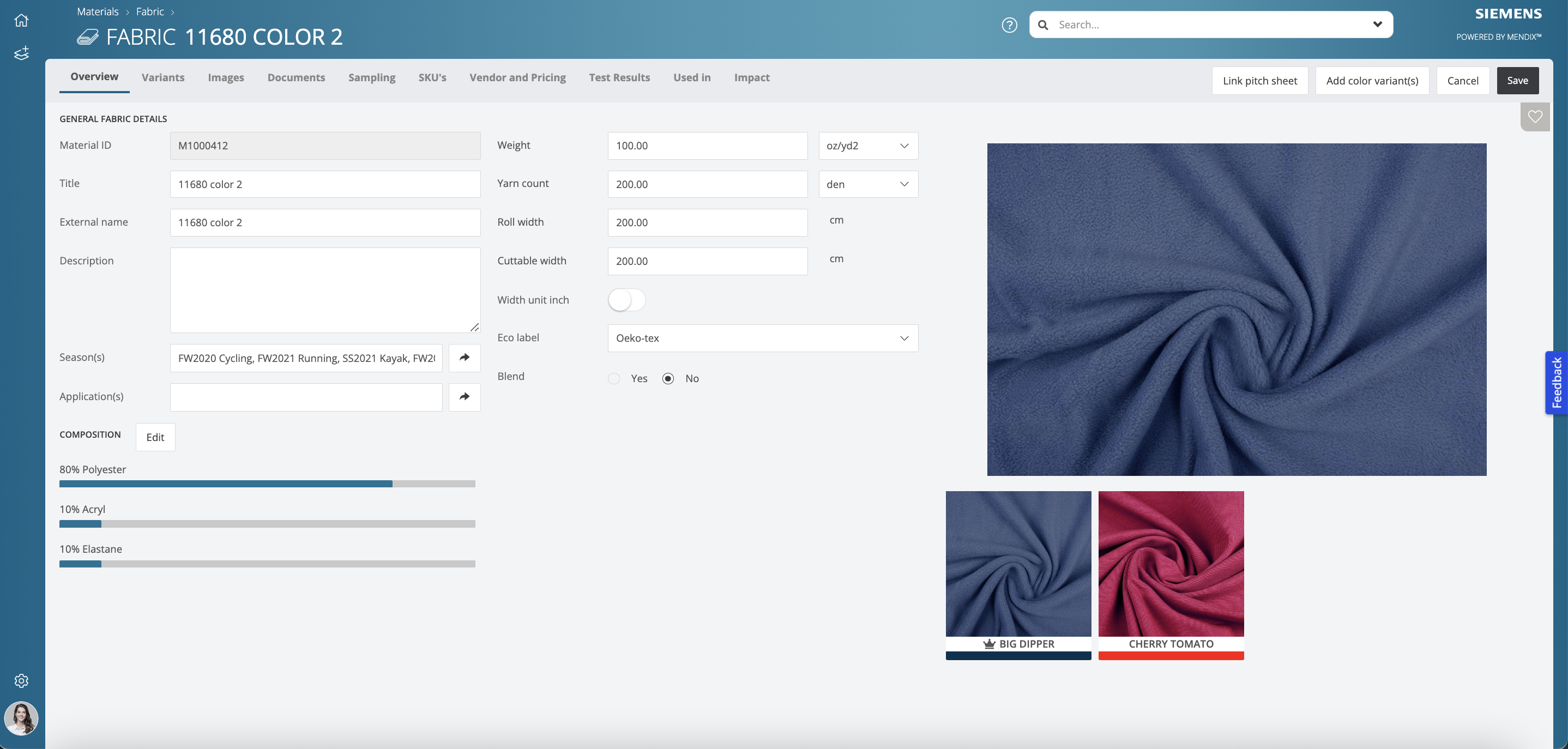
Task: Select the Blend Yes radio button
Action: coord(613,378)
